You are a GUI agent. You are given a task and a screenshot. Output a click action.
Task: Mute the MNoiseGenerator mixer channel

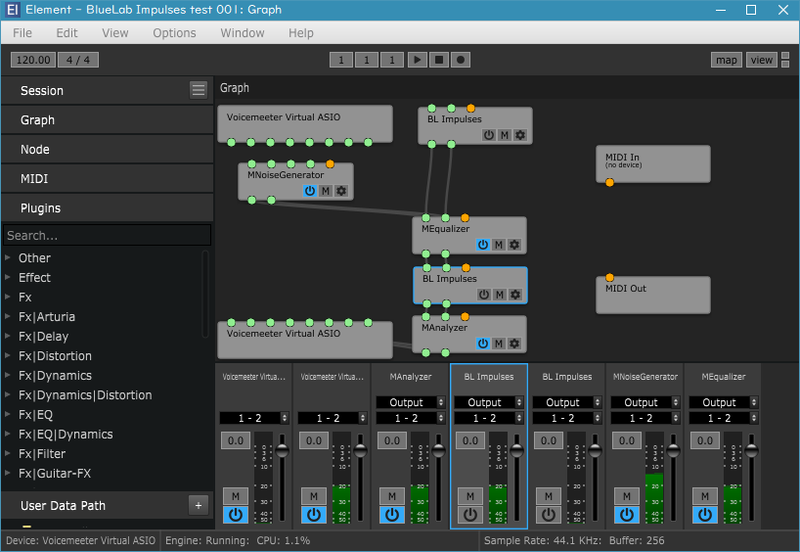(627, 496)
